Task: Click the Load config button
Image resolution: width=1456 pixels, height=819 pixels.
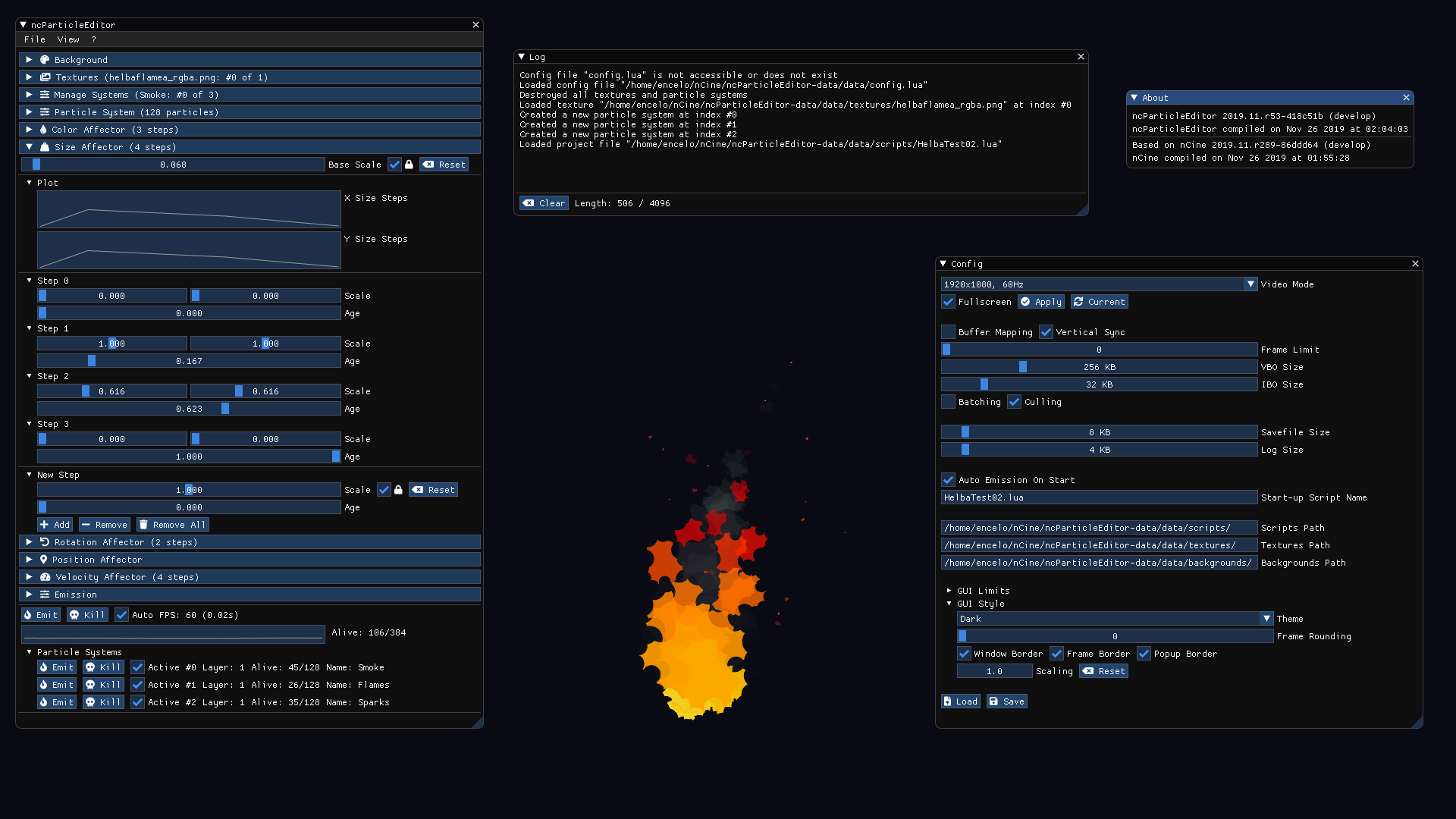Action: click(960, 701)
